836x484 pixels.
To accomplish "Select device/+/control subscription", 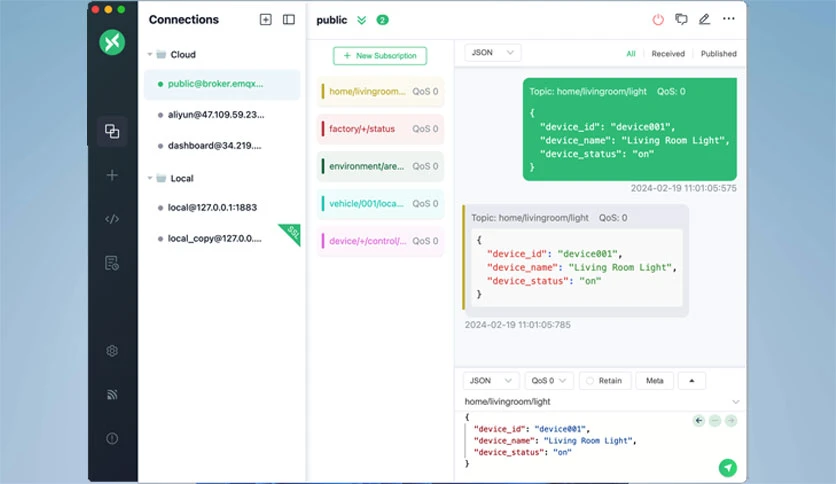I will pos(380,241).
